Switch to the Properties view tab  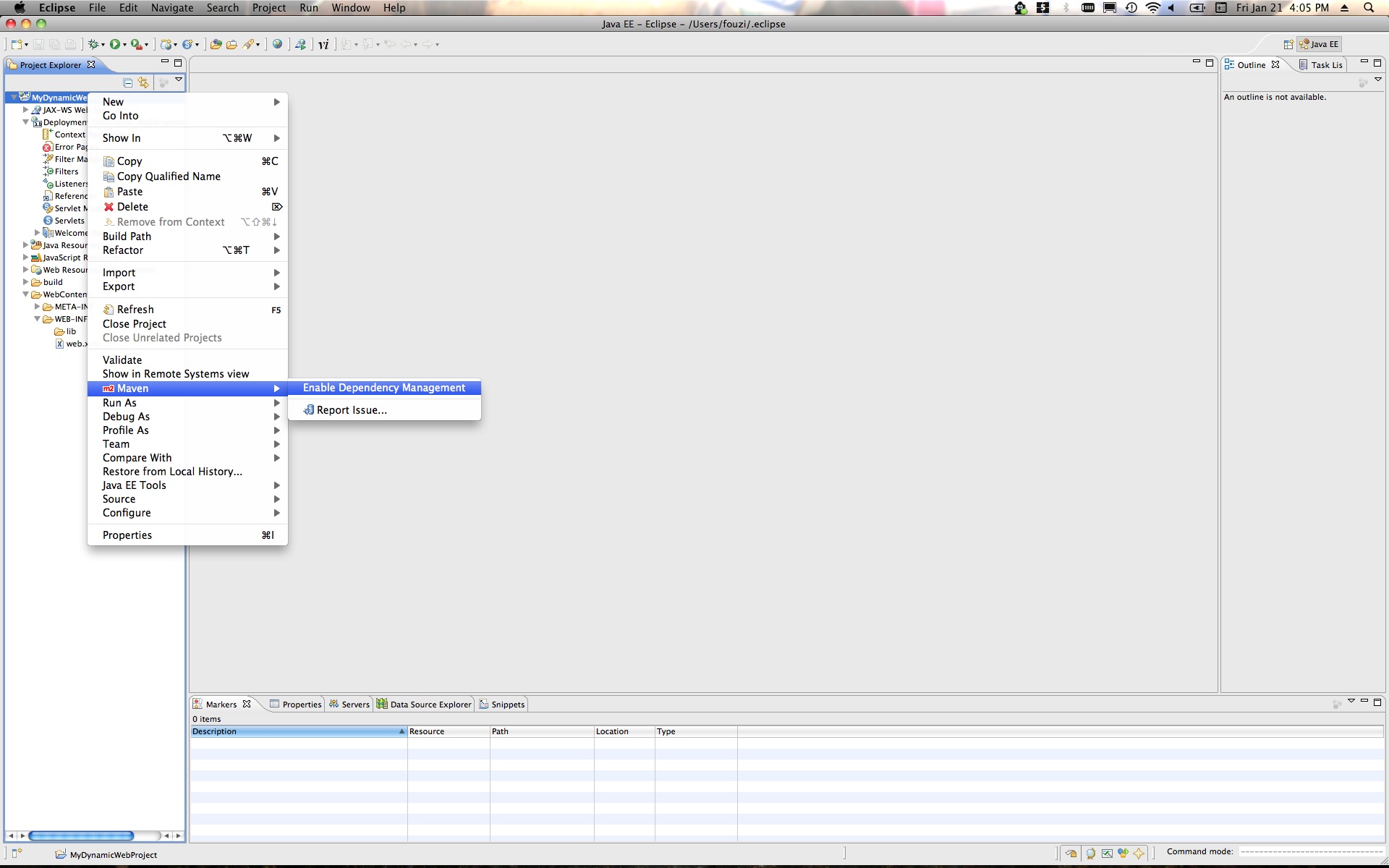click(295, 705)
